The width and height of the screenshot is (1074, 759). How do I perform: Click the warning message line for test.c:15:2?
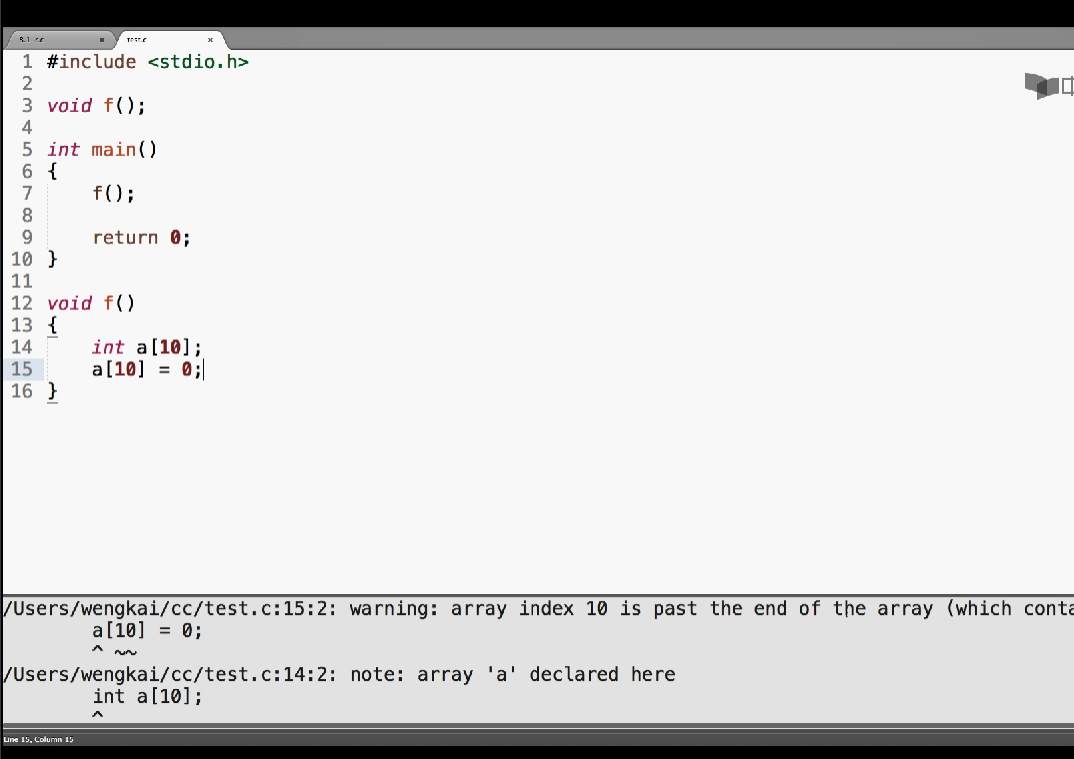537,608
